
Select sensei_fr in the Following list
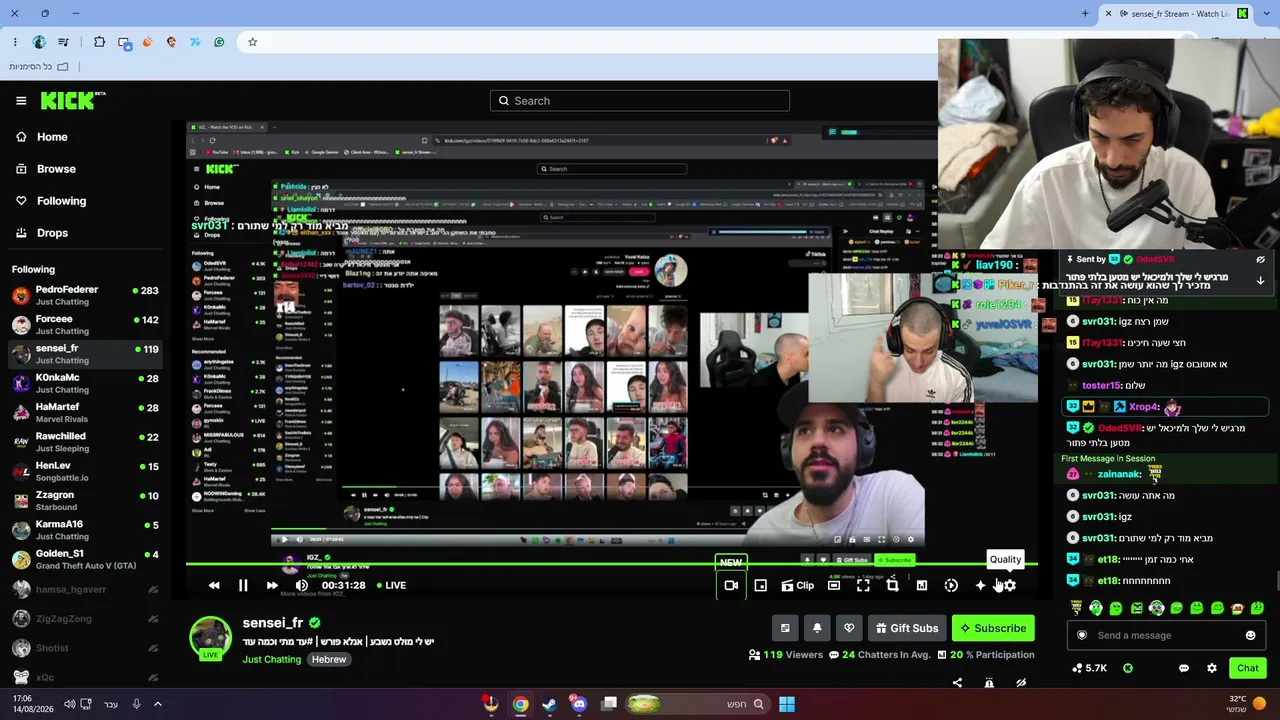(x=85, y=354)
